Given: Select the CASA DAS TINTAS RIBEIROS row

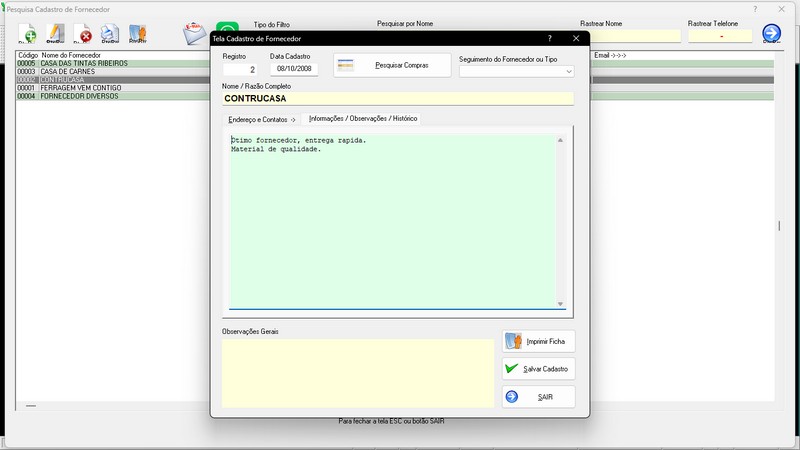Looking at the screenshot, I should pyautogui.click(x=113, y=63).
